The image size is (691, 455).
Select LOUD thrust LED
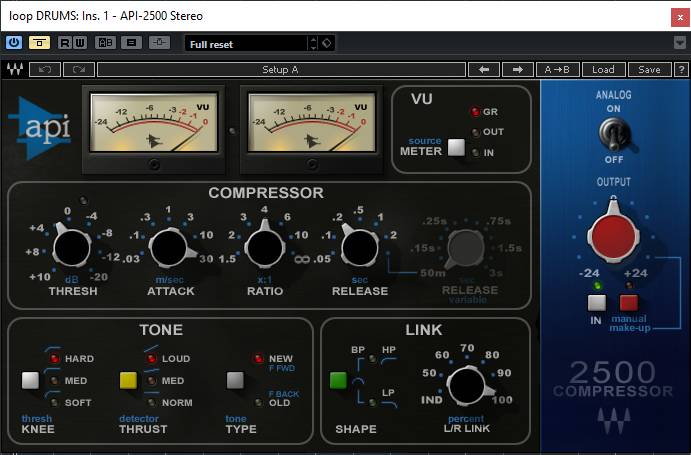click(151, 358)
